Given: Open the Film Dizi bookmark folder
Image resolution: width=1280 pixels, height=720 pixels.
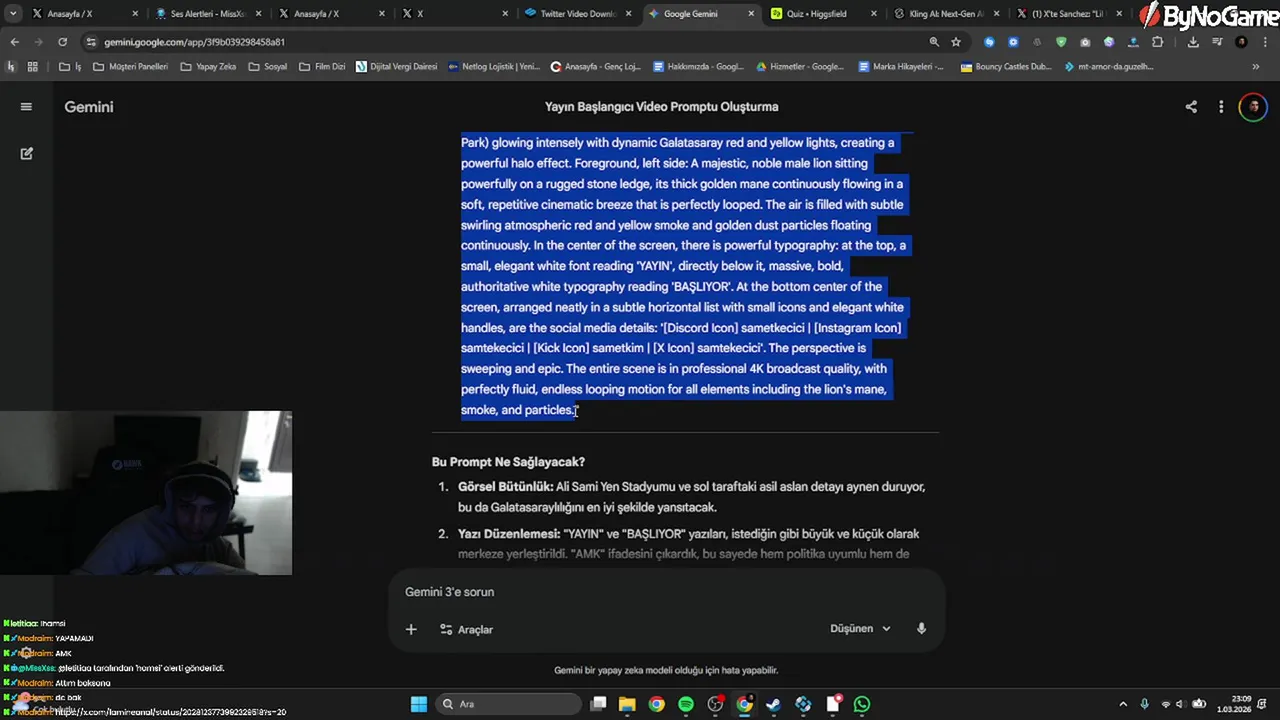Looking at the screenshot, I should pos(322,67).
